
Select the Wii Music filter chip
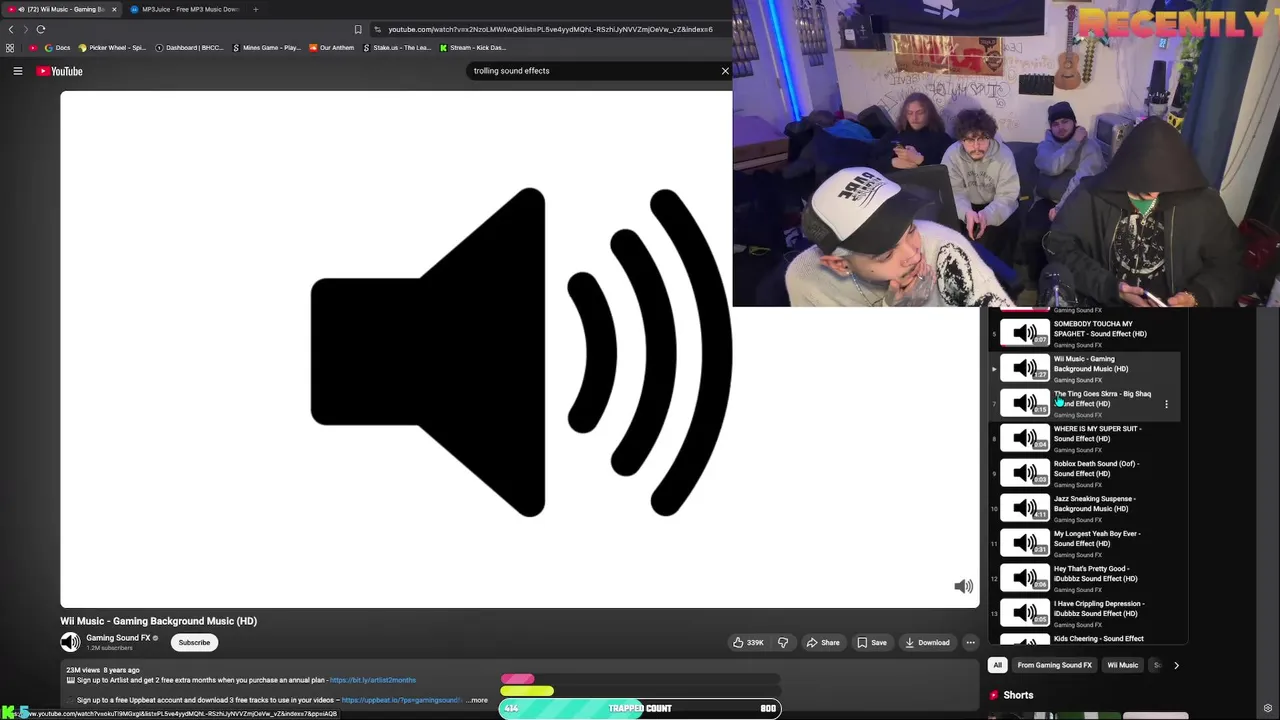(1122, 665)
